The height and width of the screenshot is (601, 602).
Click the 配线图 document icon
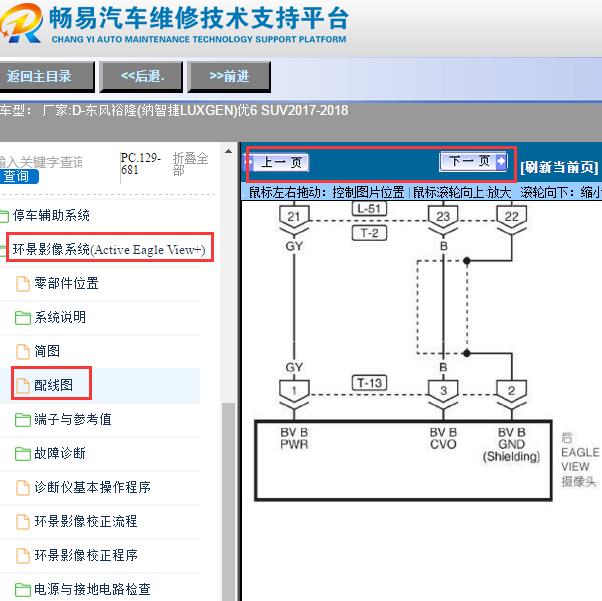click(x=23, y=386)
